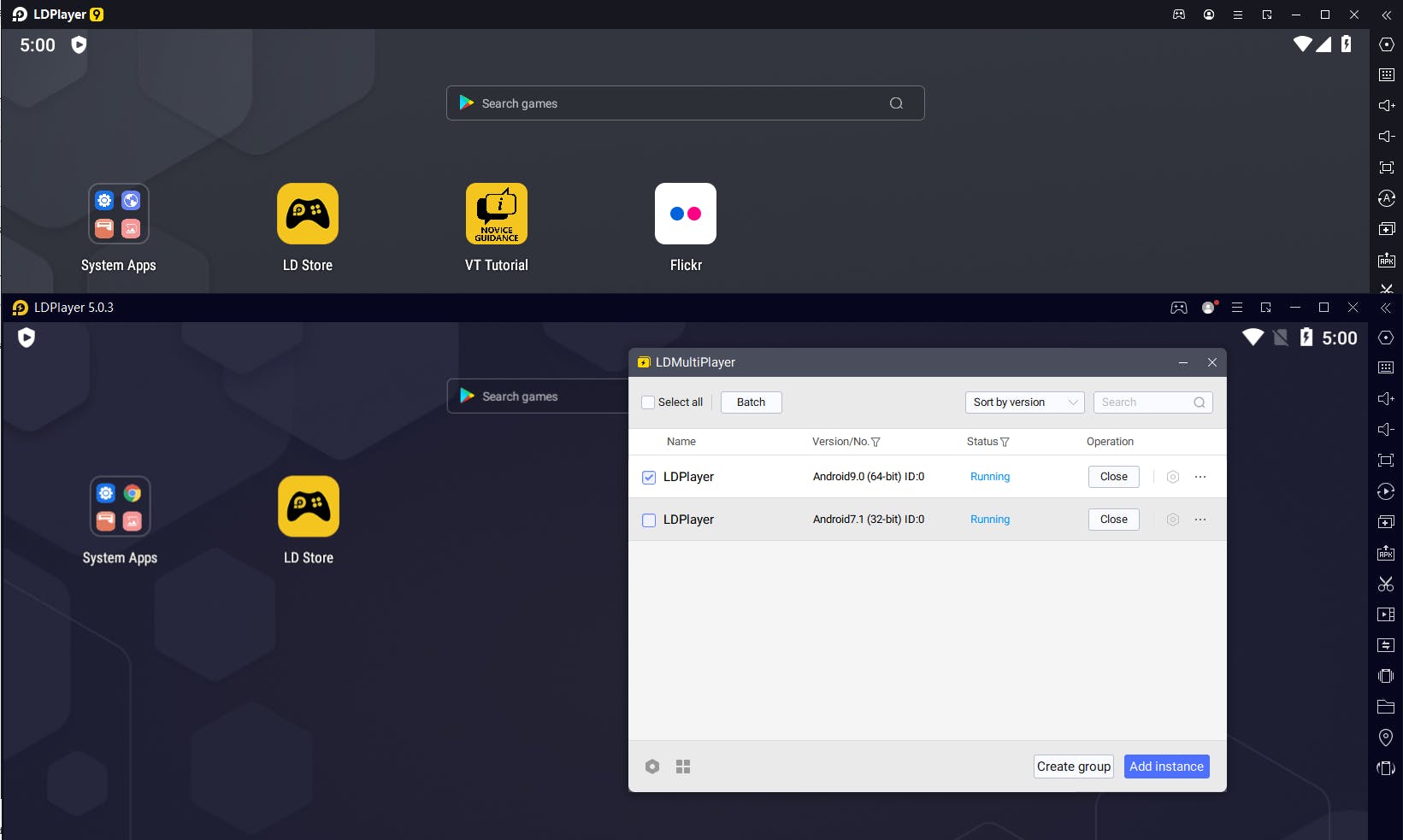
Task: Start the video recorder in LDPlayer 5.0.3 sidebar
Action: 1386,614
